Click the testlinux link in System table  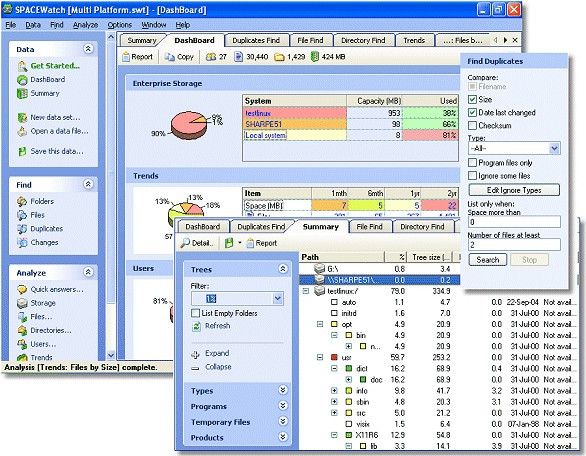pyautogui.click(x=258, y=113)
